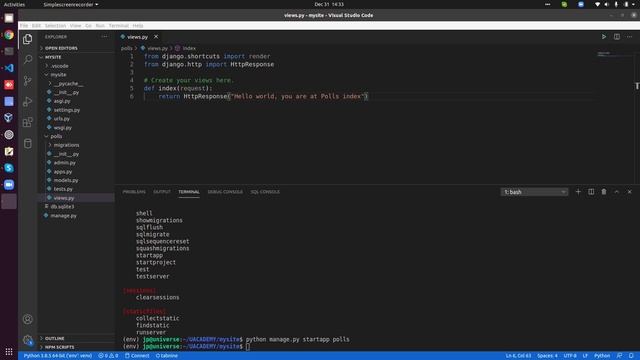Create a new terminal with plus icon
640x360 pixels.
[578, 192]
